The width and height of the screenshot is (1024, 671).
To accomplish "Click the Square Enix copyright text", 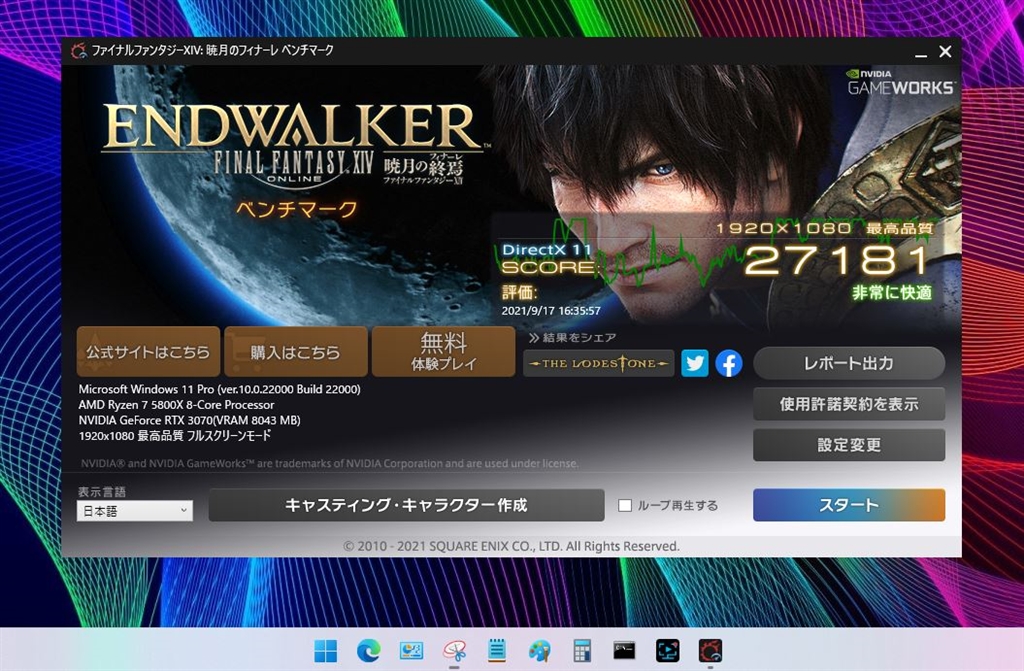I will [x=511, y=546].
